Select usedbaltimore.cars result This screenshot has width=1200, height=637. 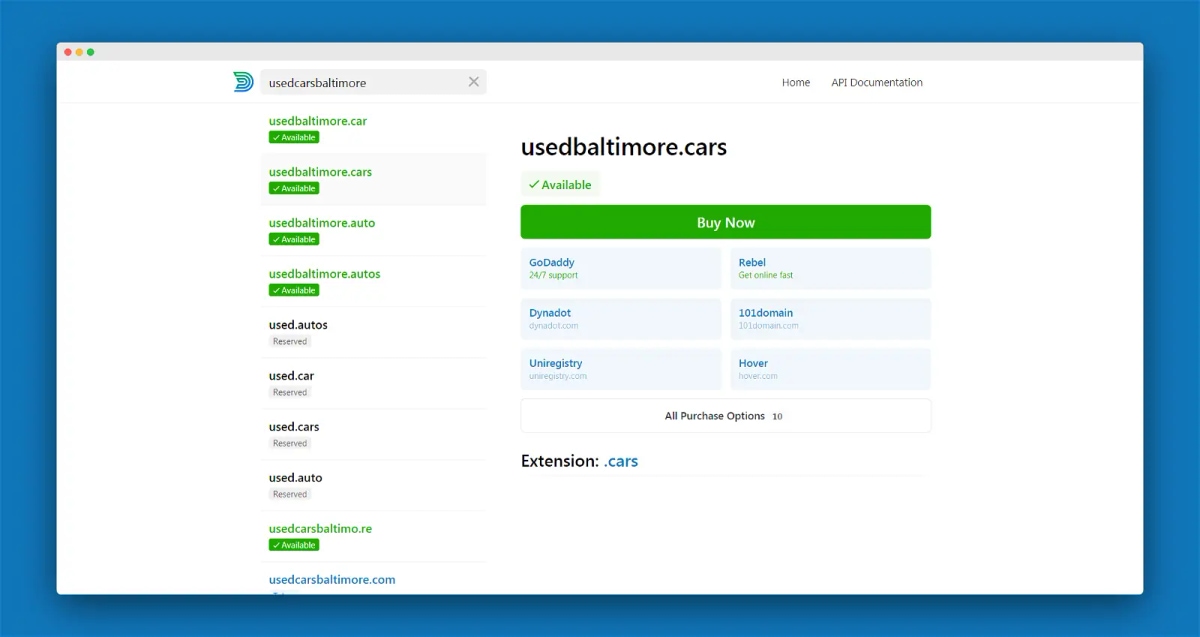click(x=374, y=180)
